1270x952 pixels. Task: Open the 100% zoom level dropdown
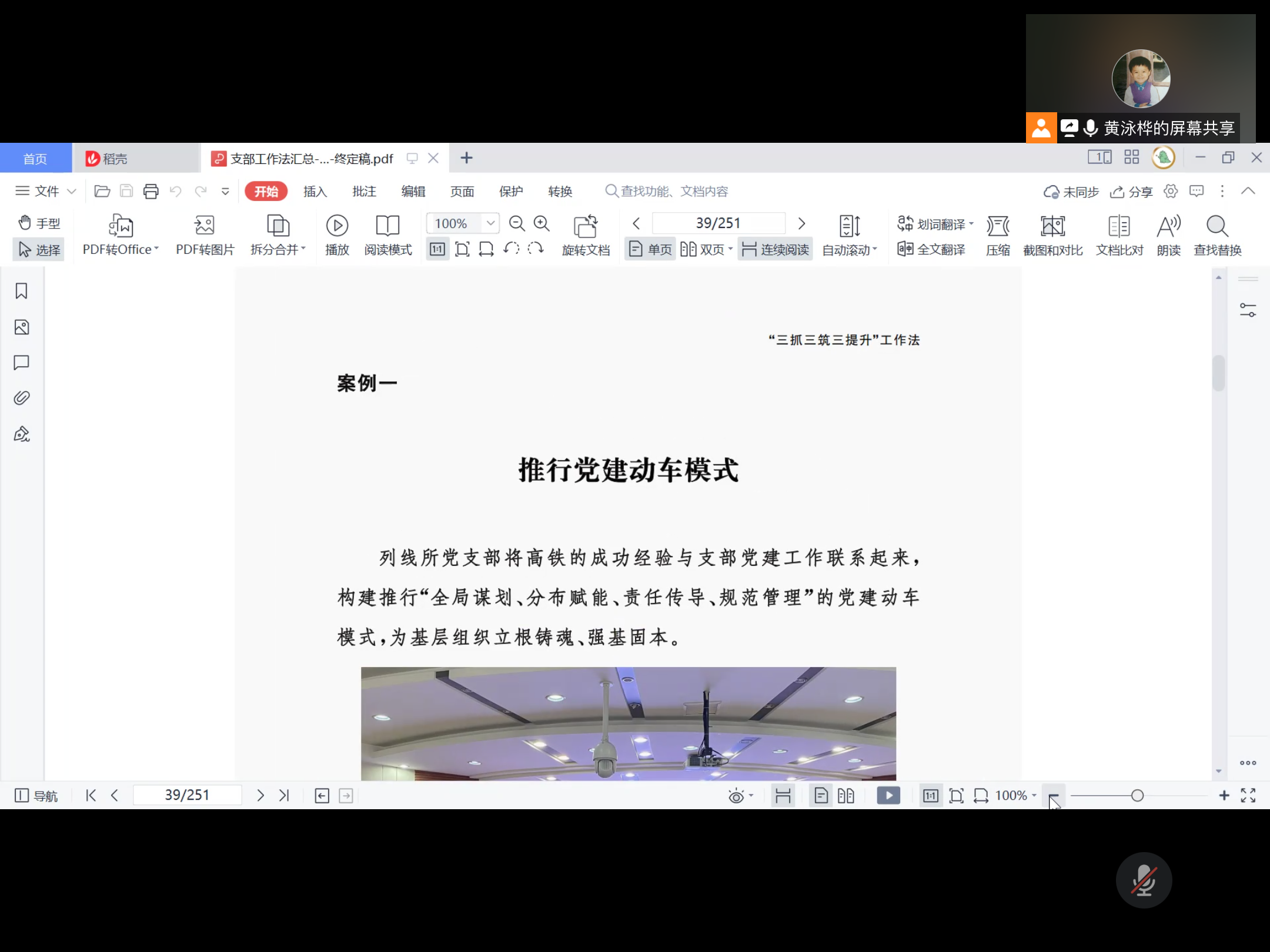tap(490, 223)
